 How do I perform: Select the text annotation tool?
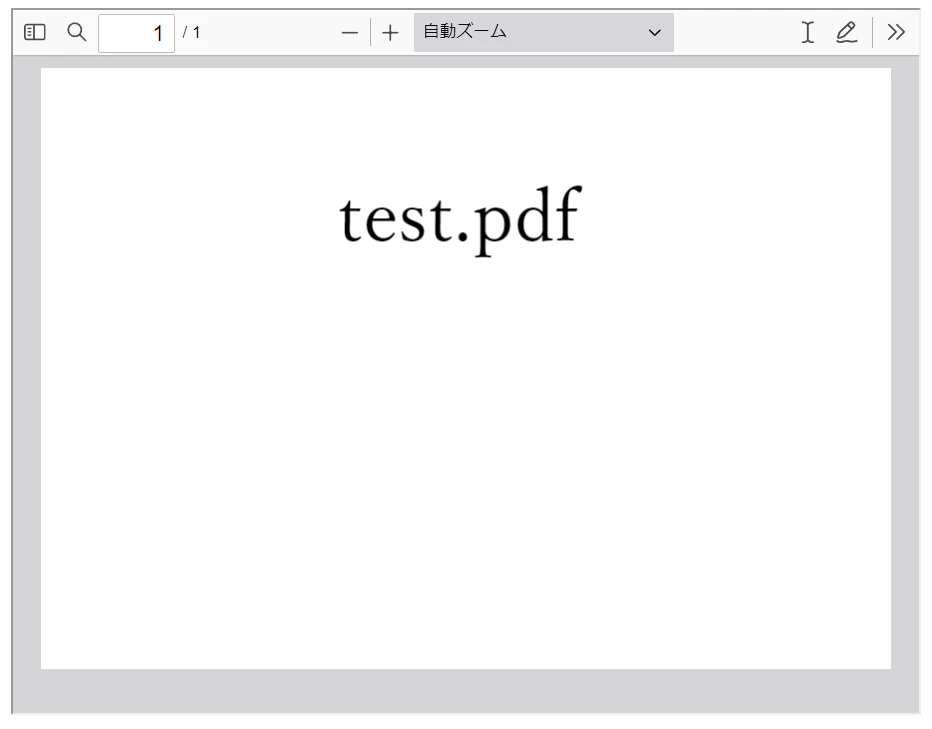pyautogui.click(x=807, y=32)
